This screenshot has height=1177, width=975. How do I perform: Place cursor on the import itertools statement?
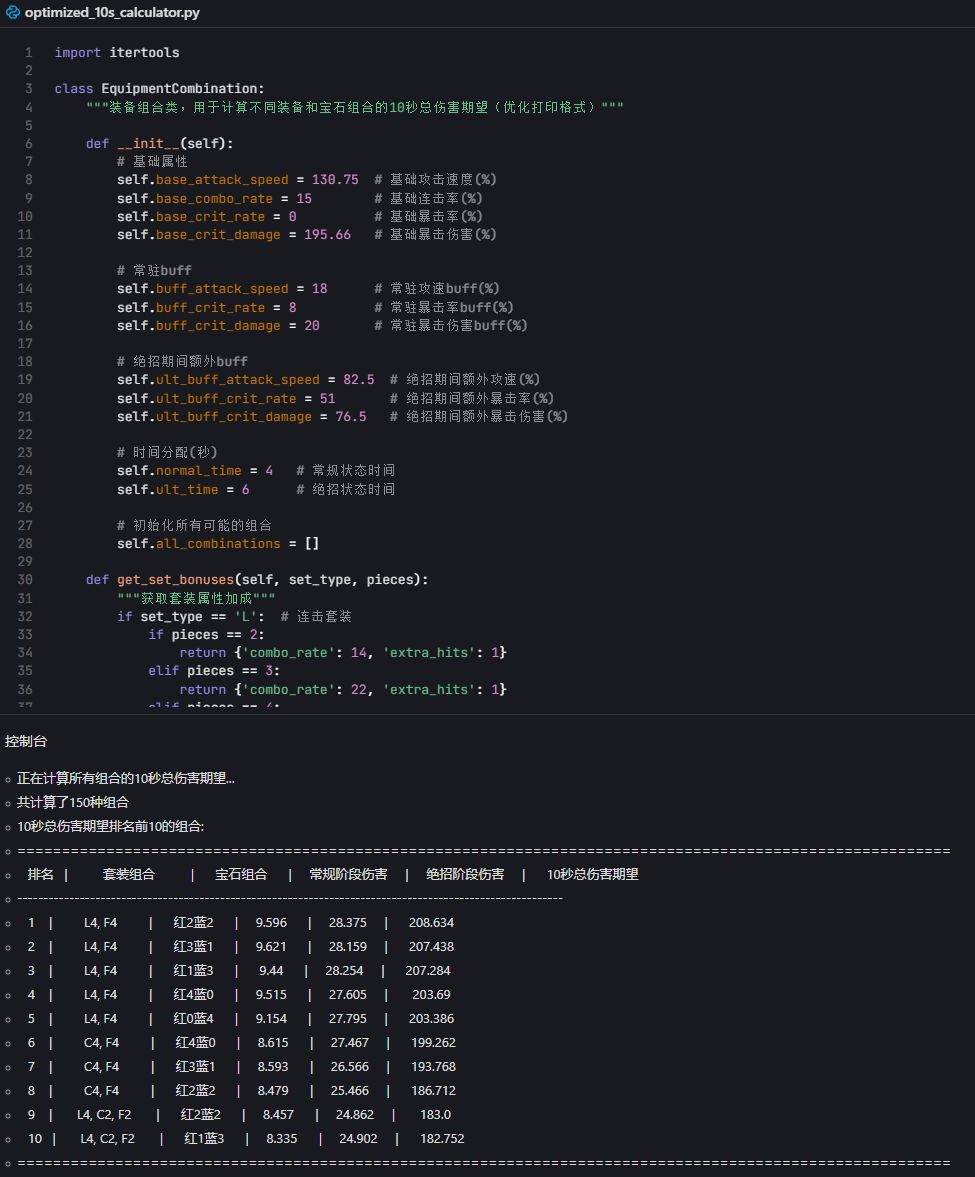click(117, 52)
